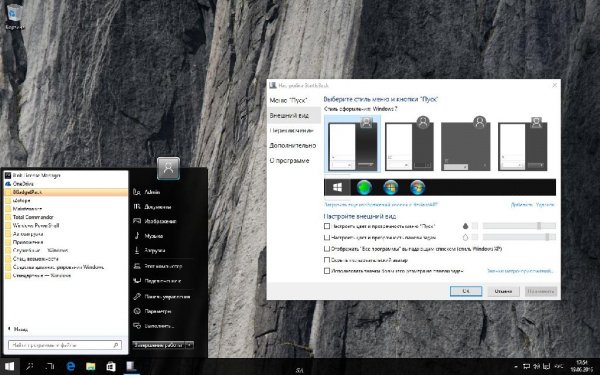Choose the first Start menu style thumbnail
Viewport: 600px width, 375px height.
pyautogui.click(x=352, y=144)
